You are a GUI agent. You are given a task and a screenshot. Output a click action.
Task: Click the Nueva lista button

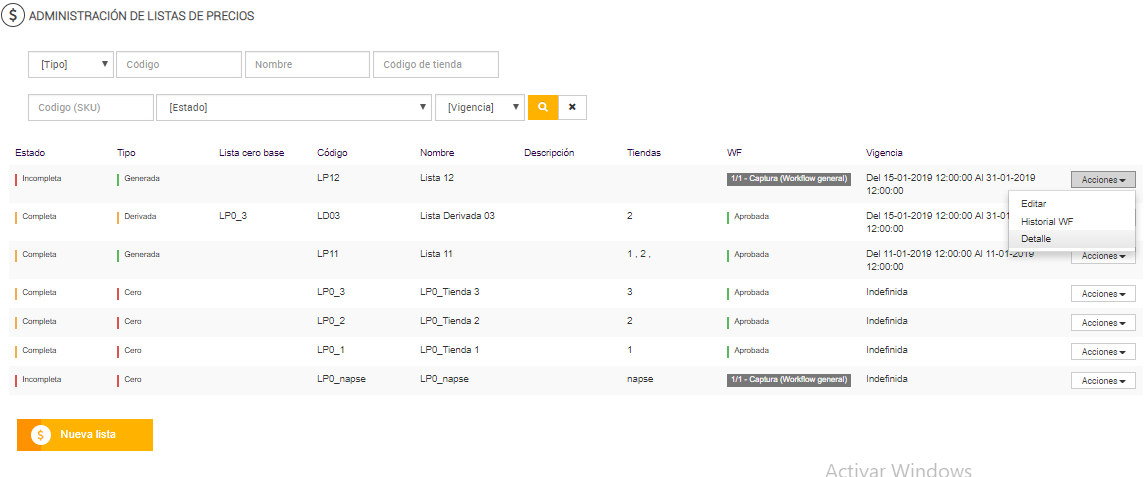click(x=85, y=435)
